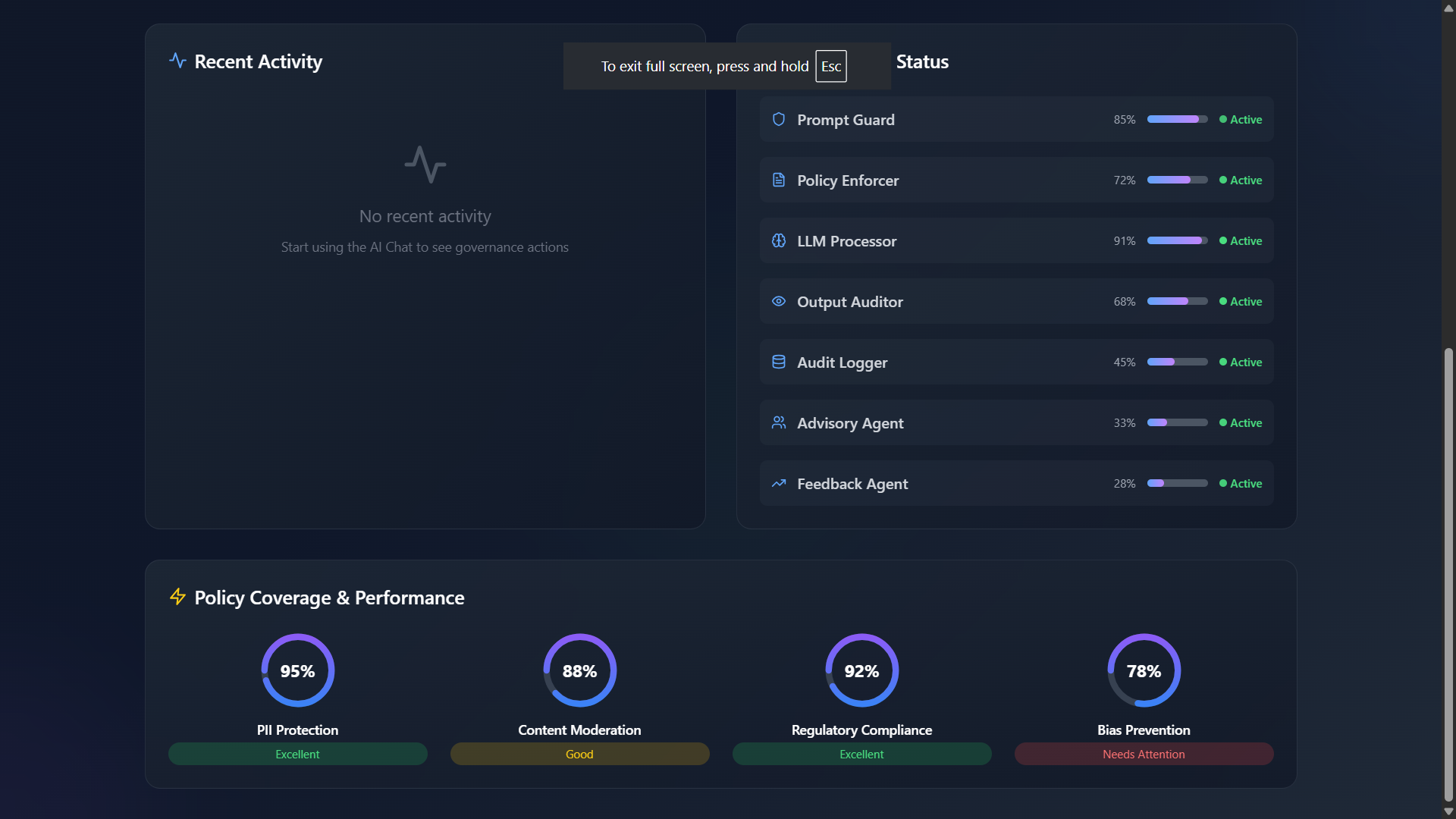This screenshot has height=819, width=1456.
Task: Click the Feedback Agent 28% progress bar
Action: [1177, 483]
